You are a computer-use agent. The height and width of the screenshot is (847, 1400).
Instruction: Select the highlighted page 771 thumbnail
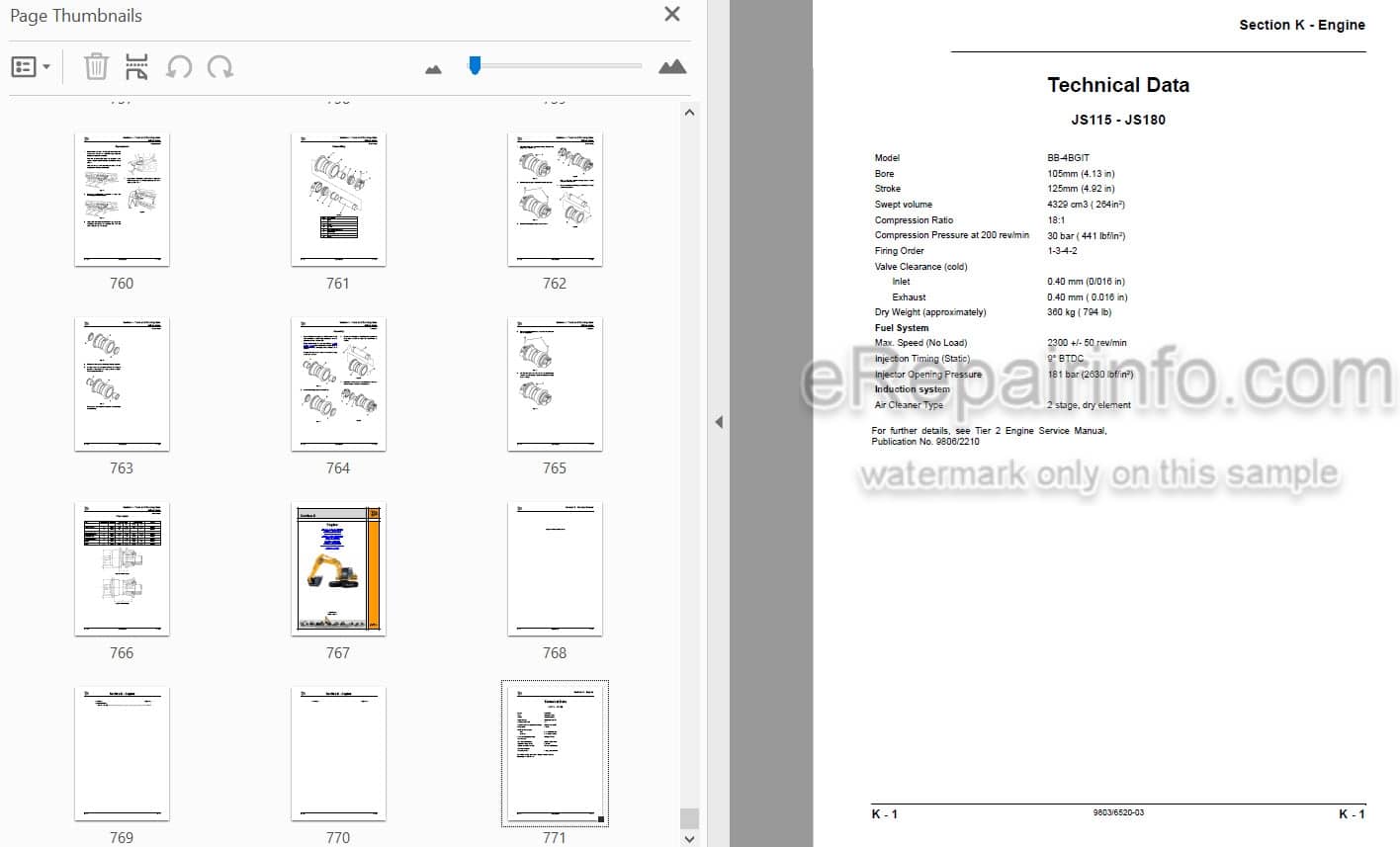(x=555, y=753)
